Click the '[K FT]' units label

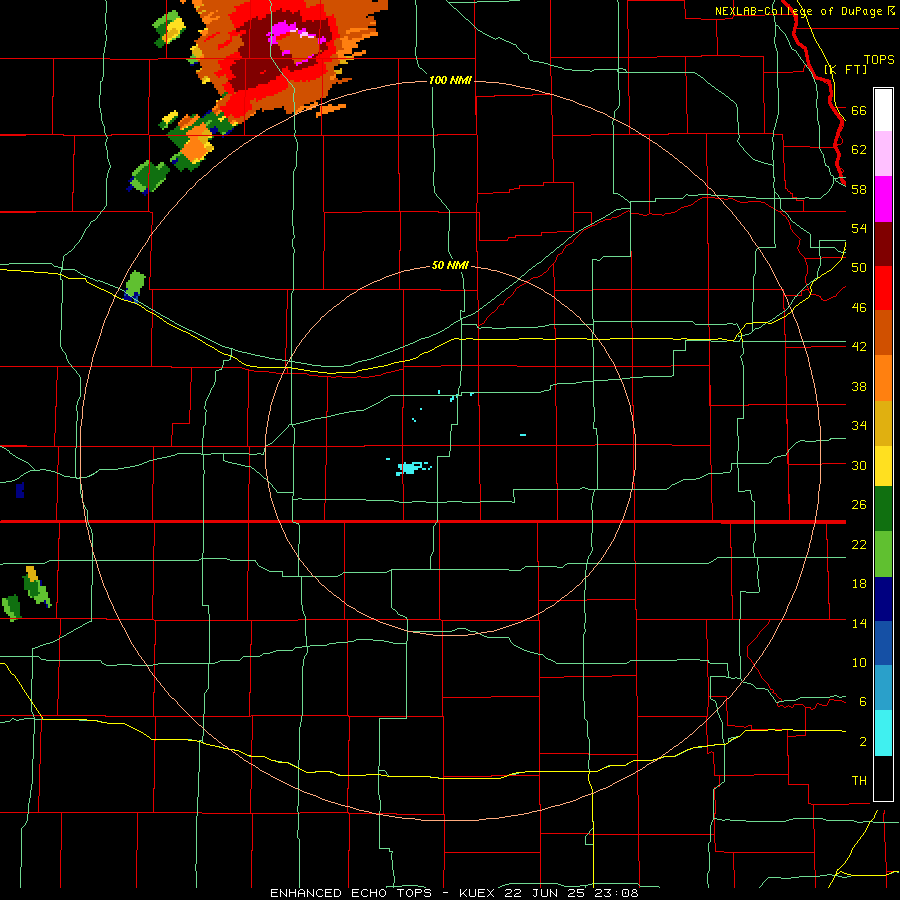pyautogui.click(x=845, y=70)
